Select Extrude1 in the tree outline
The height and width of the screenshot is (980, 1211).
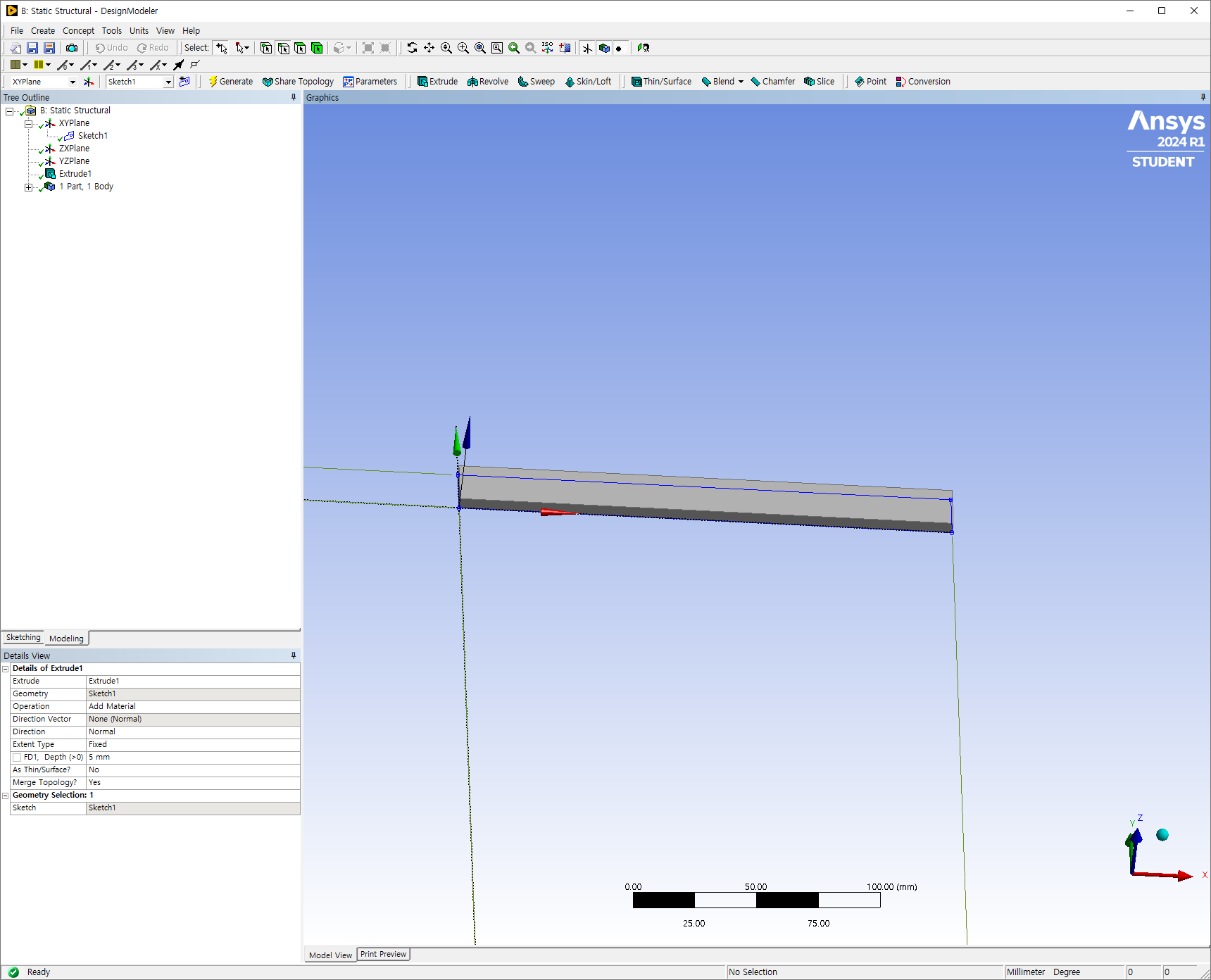(x=75, y=174)
